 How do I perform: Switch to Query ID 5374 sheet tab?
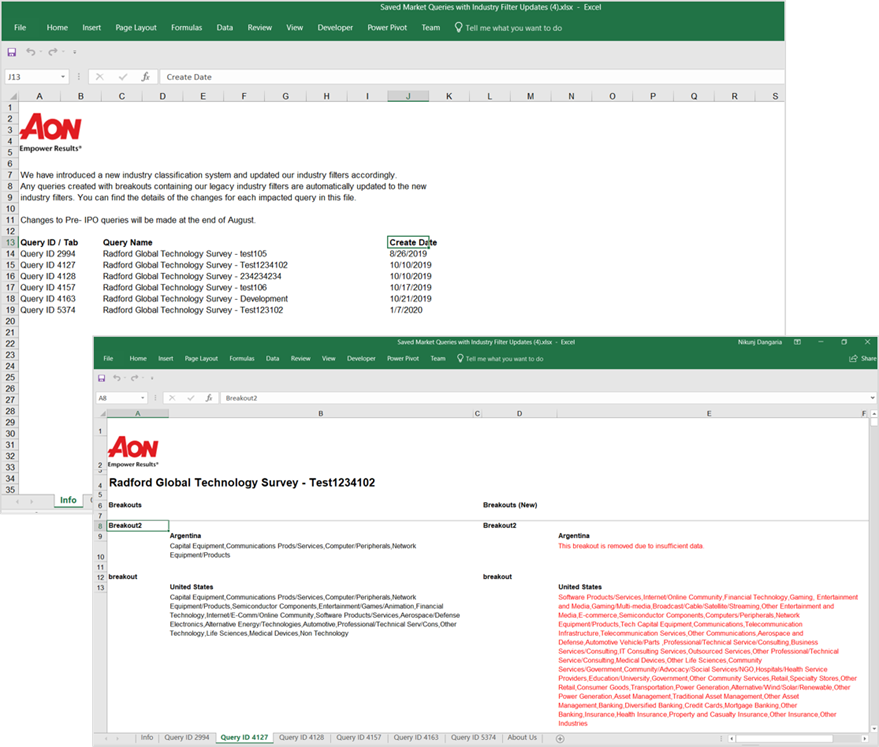[473, 737]
